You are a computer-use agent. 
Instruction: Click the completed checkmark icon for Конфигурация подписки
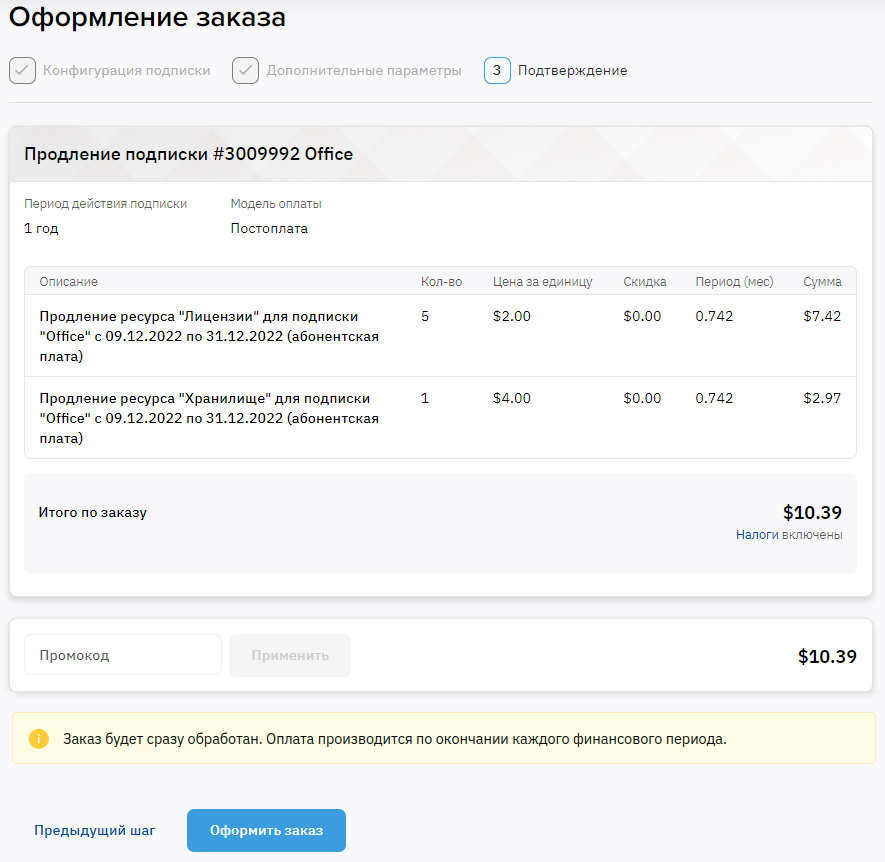[x=23, y=71]
